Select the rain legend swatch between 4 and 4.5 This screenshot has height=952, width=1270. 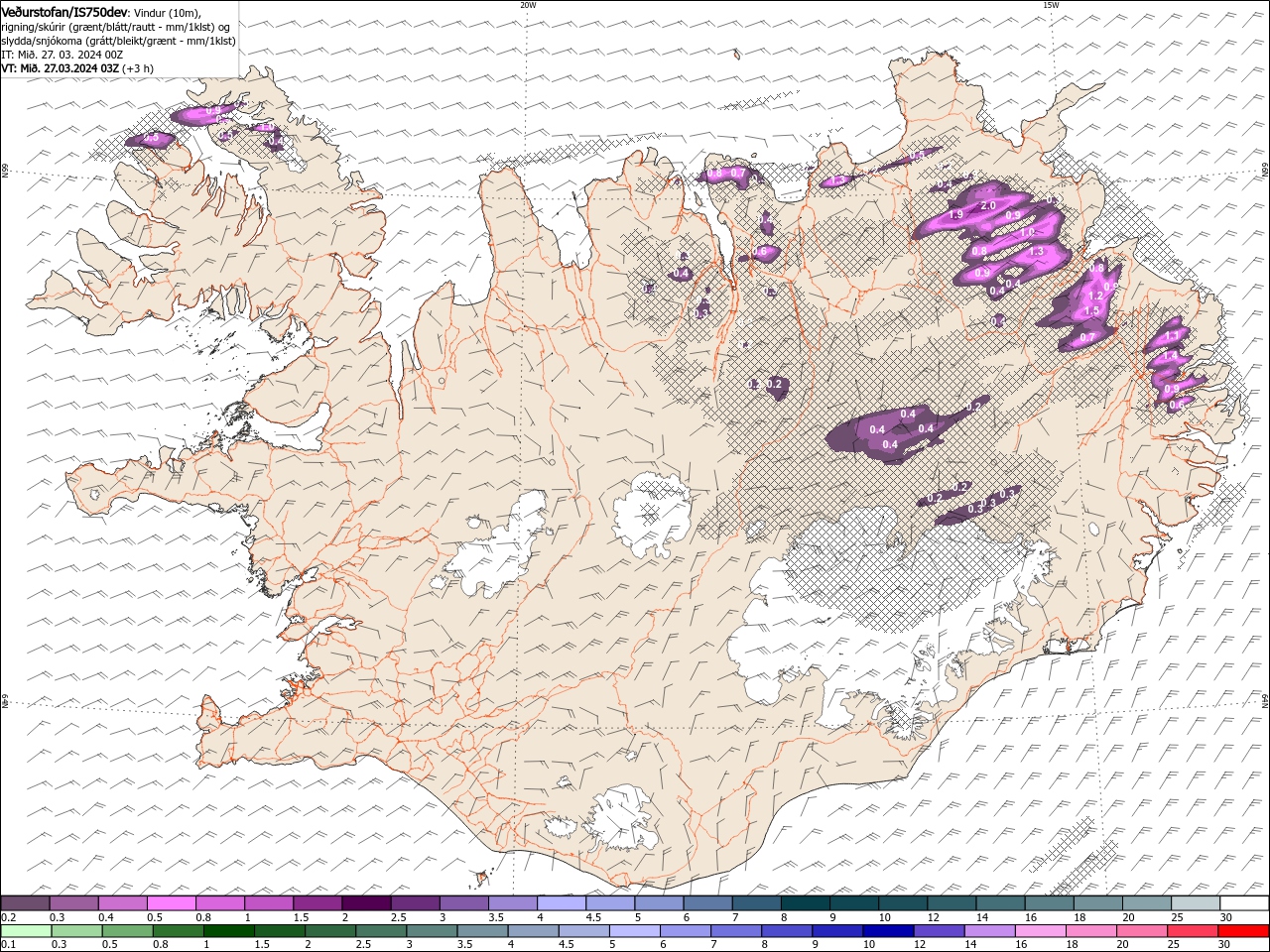pos(532,931)
